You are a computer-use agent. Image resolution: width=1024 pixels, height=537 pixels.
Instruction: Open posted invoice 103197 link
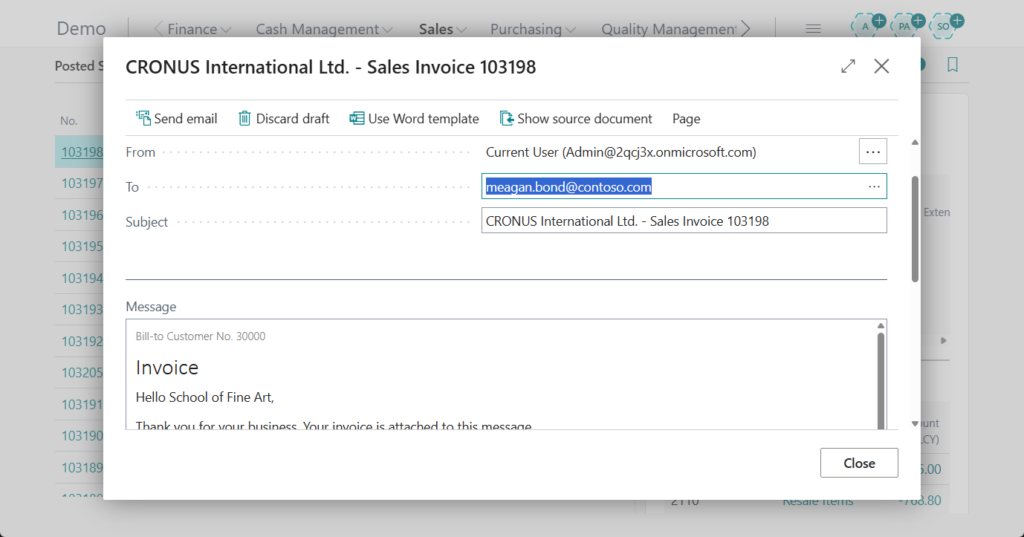tap(82, 183)
